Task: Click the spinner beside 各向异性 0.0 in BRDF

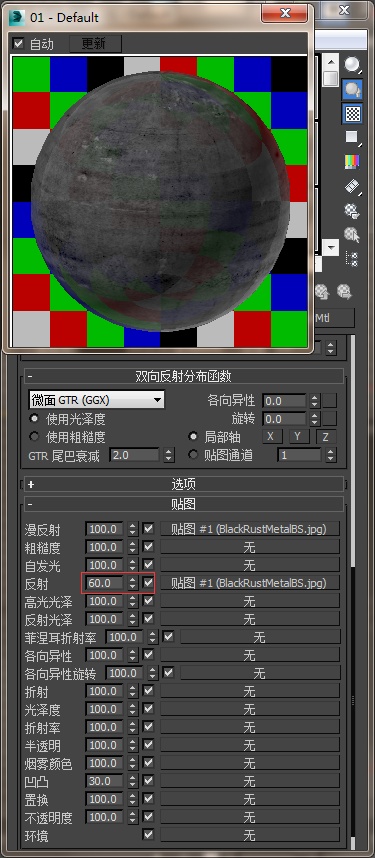Action: click(314, 401)
